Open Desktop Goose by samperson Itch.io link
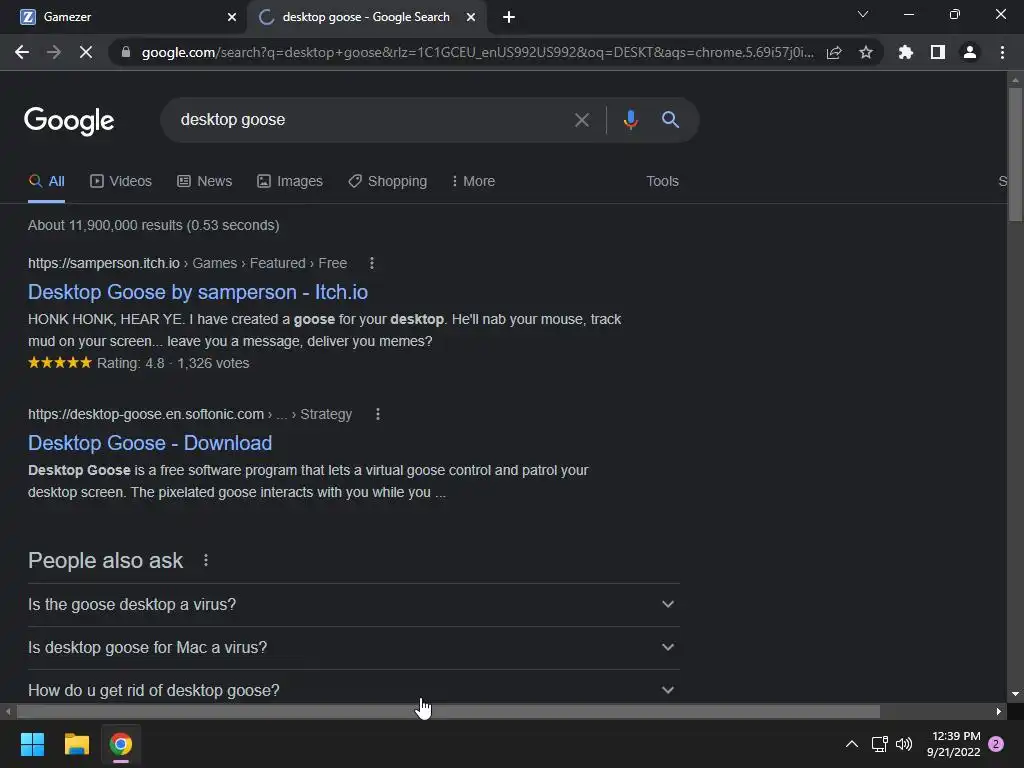This screenshot has height=768, width=1024. tap(198, 292)
